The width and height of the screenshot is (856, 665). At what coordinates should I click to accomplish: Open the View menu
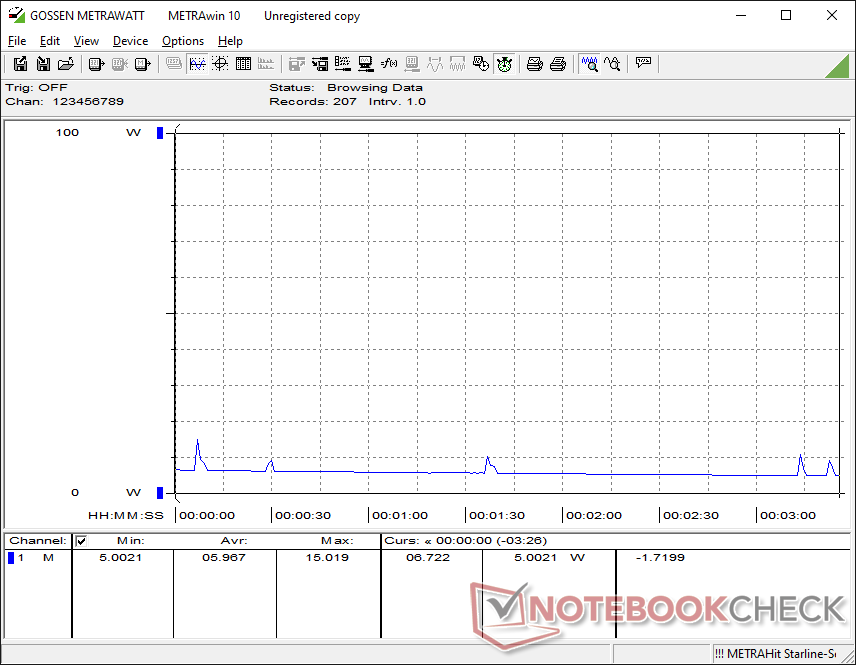click(86, 41)
